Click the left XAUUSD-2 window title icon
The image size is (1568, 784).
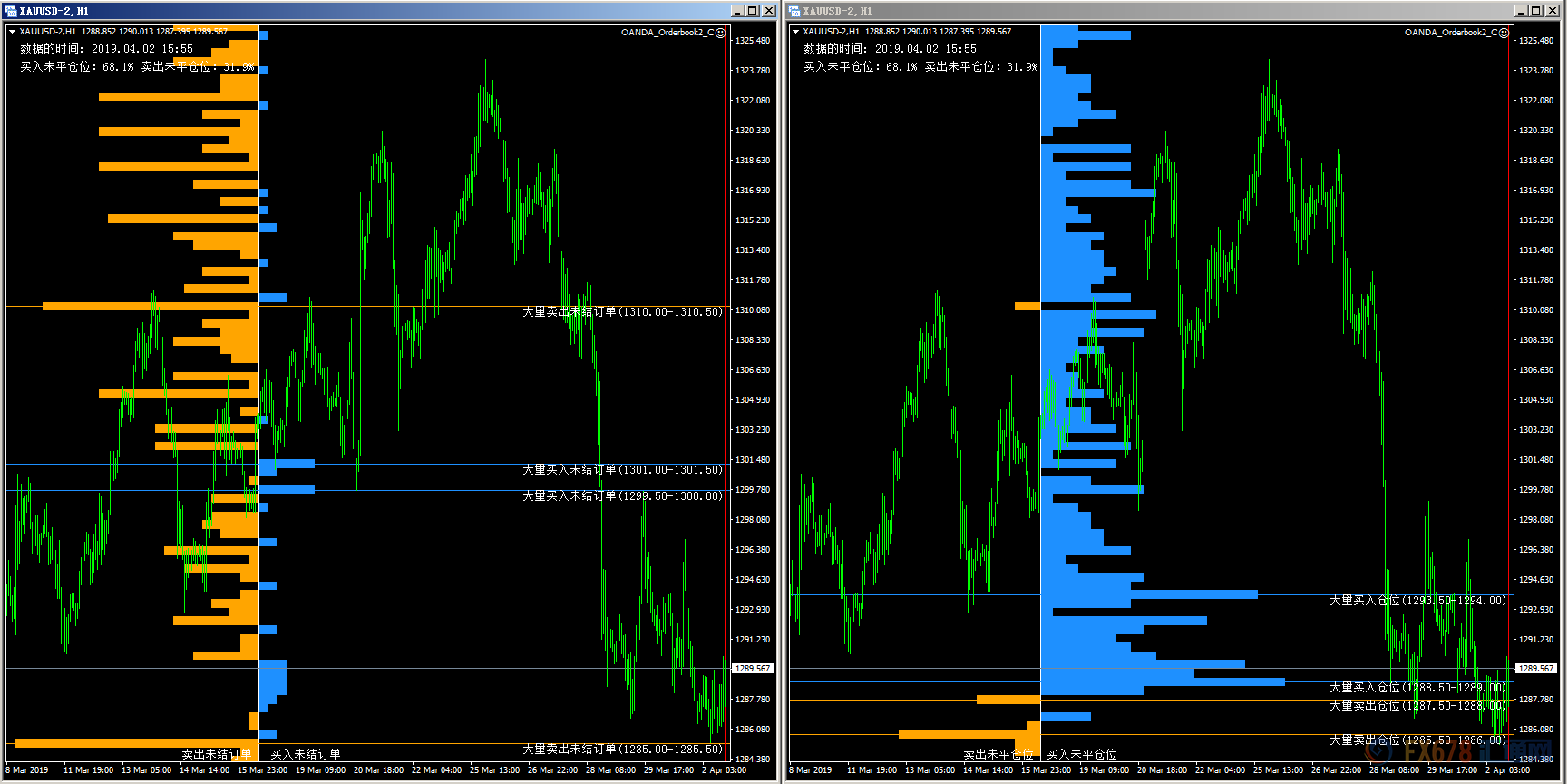point(11,11)
